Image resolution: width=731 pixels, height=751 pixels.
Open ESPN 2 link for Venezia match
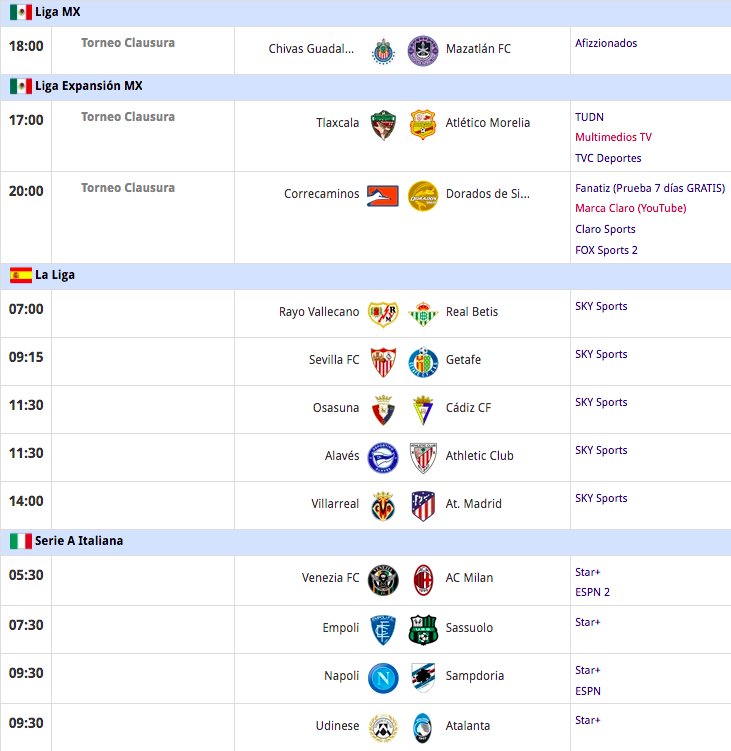[592, 592]
